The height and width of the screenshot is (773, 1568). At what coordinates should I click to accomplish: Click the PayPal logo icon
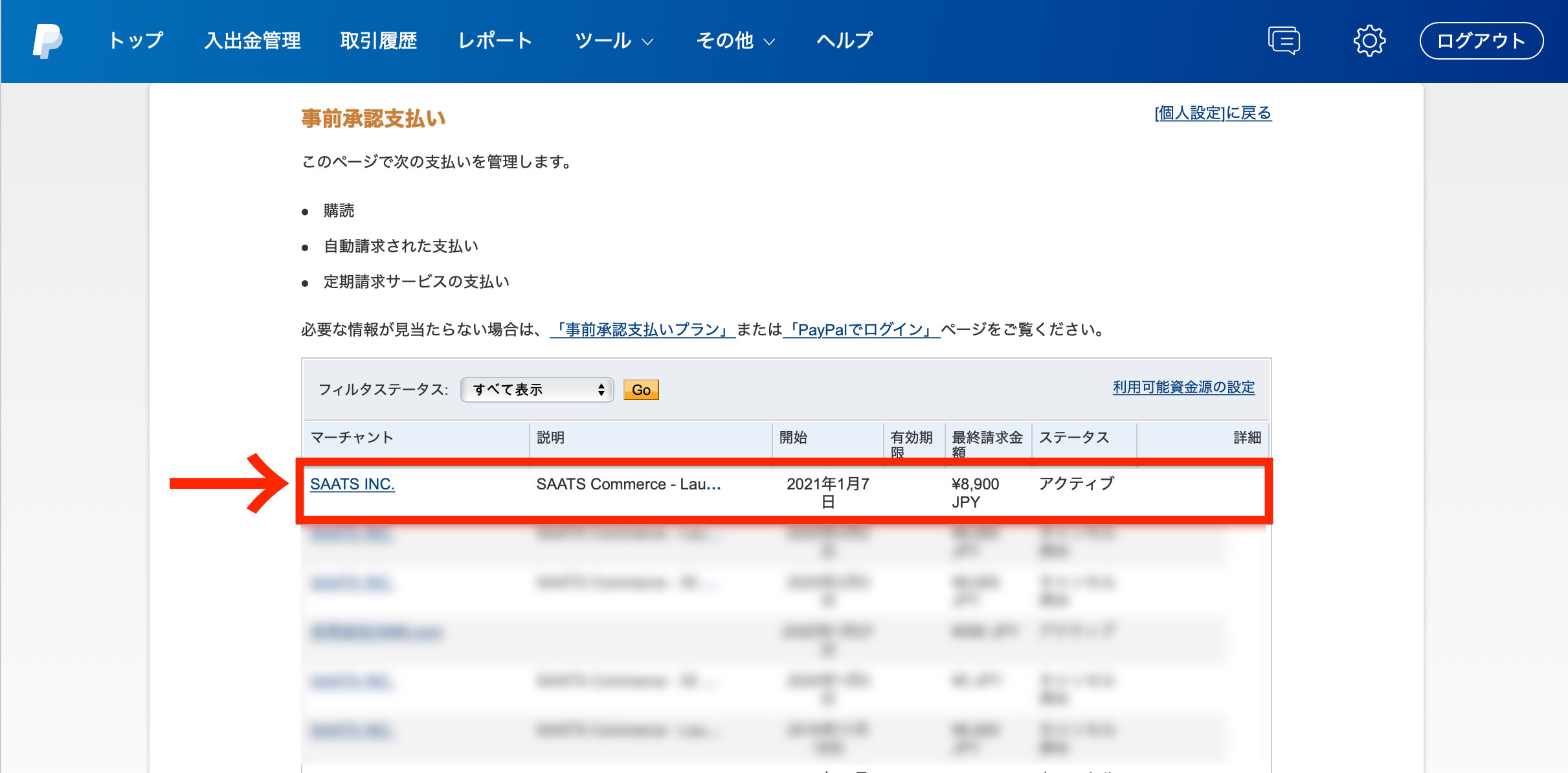point(47,41)
